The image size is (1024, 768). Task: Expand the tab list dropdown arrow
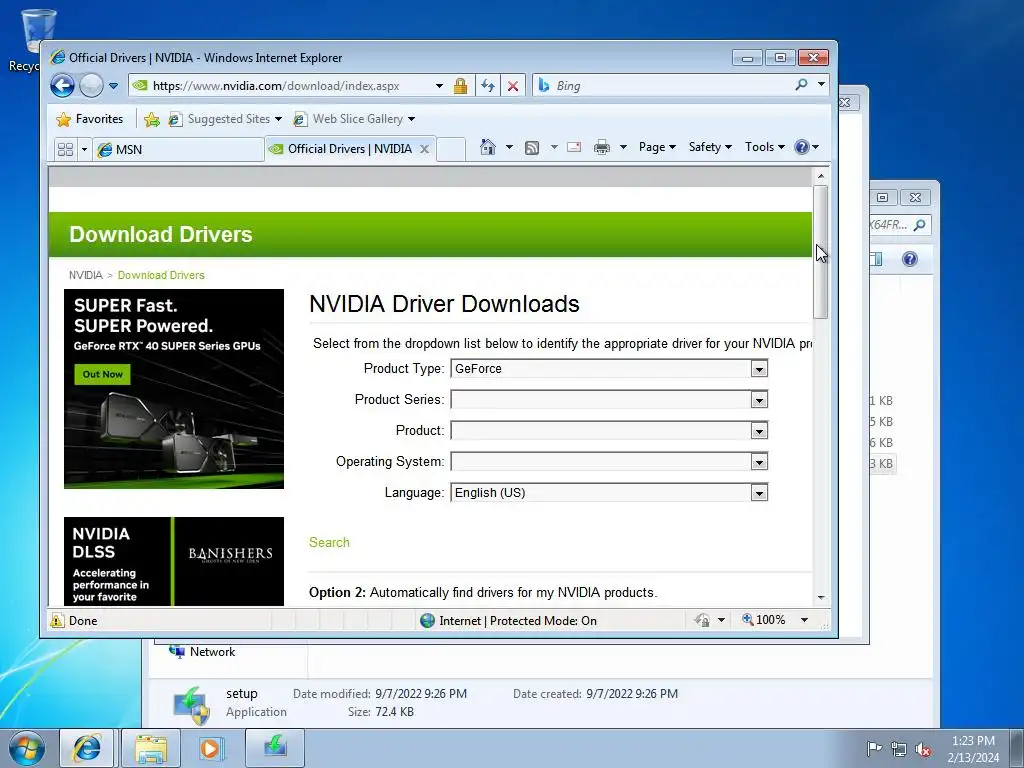pos(84,150)
